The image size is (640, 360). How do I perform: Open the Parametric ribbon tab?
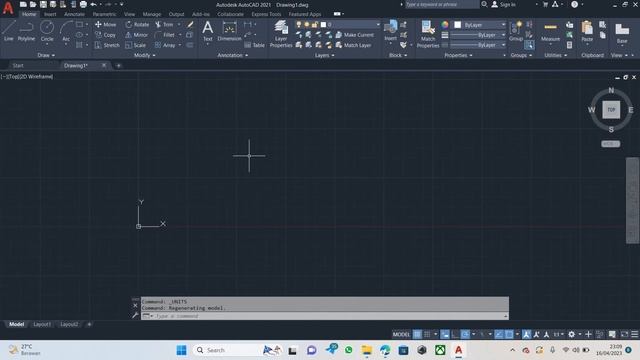coord(104,14)
